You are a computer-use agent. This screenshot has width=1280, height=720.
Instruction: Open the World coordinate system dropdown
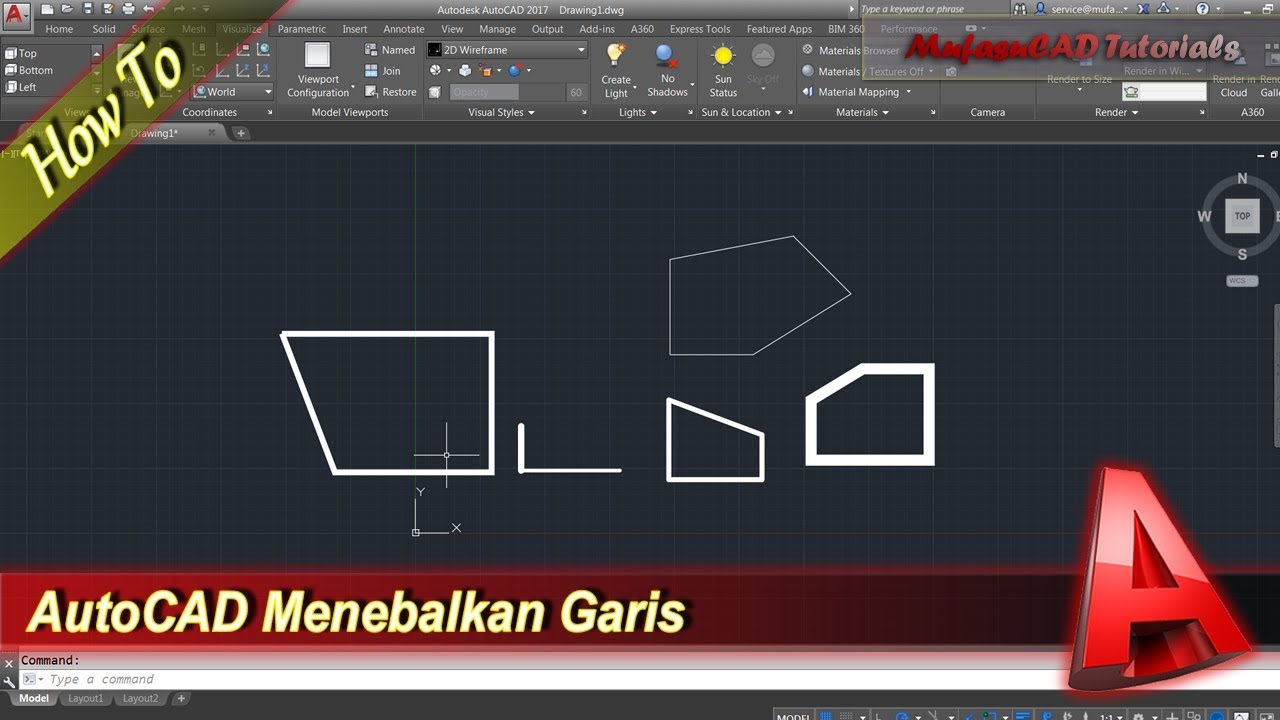pos(233,92)
